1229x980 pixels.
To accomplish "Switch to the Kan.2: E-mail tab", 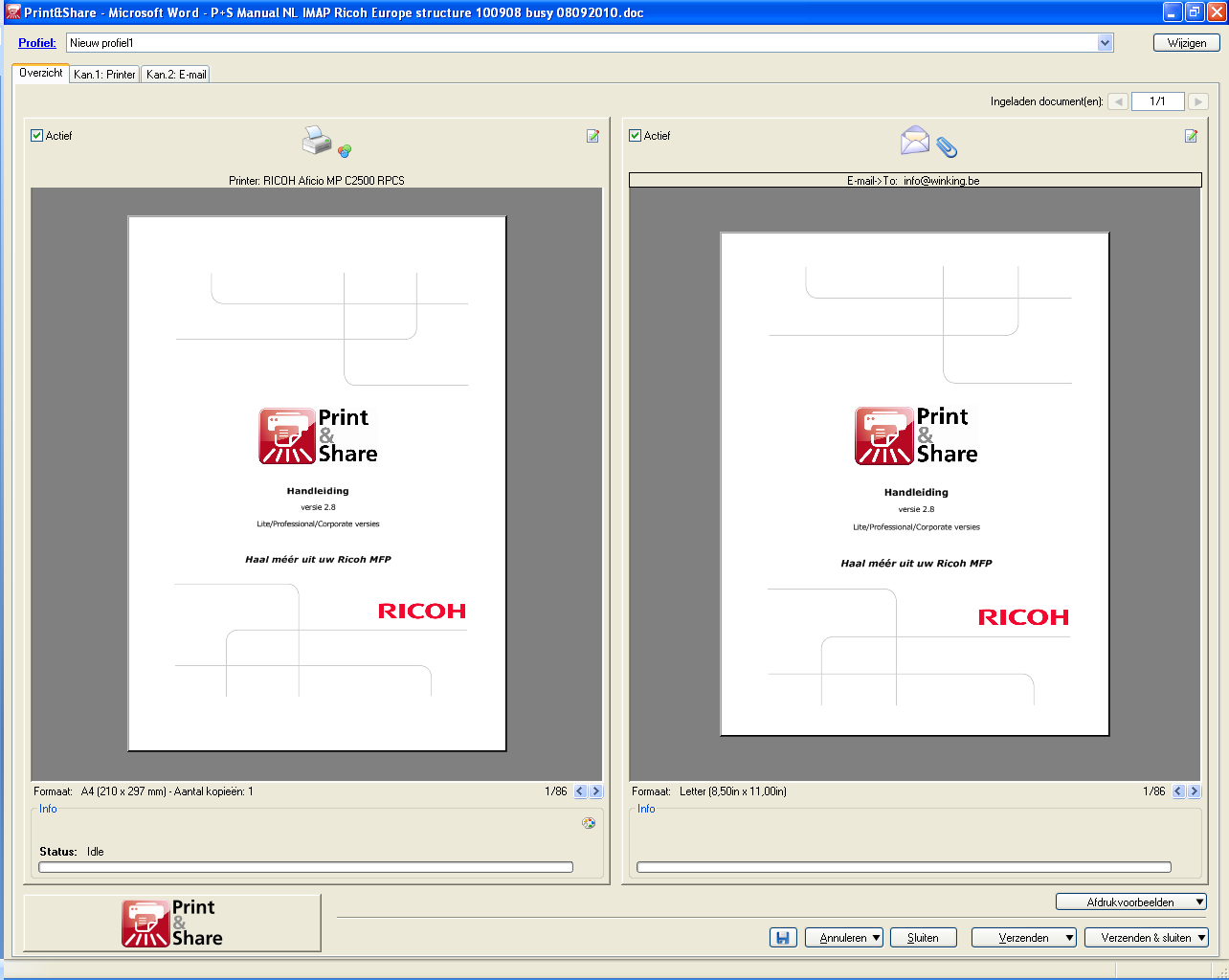I will coord(176,74).
